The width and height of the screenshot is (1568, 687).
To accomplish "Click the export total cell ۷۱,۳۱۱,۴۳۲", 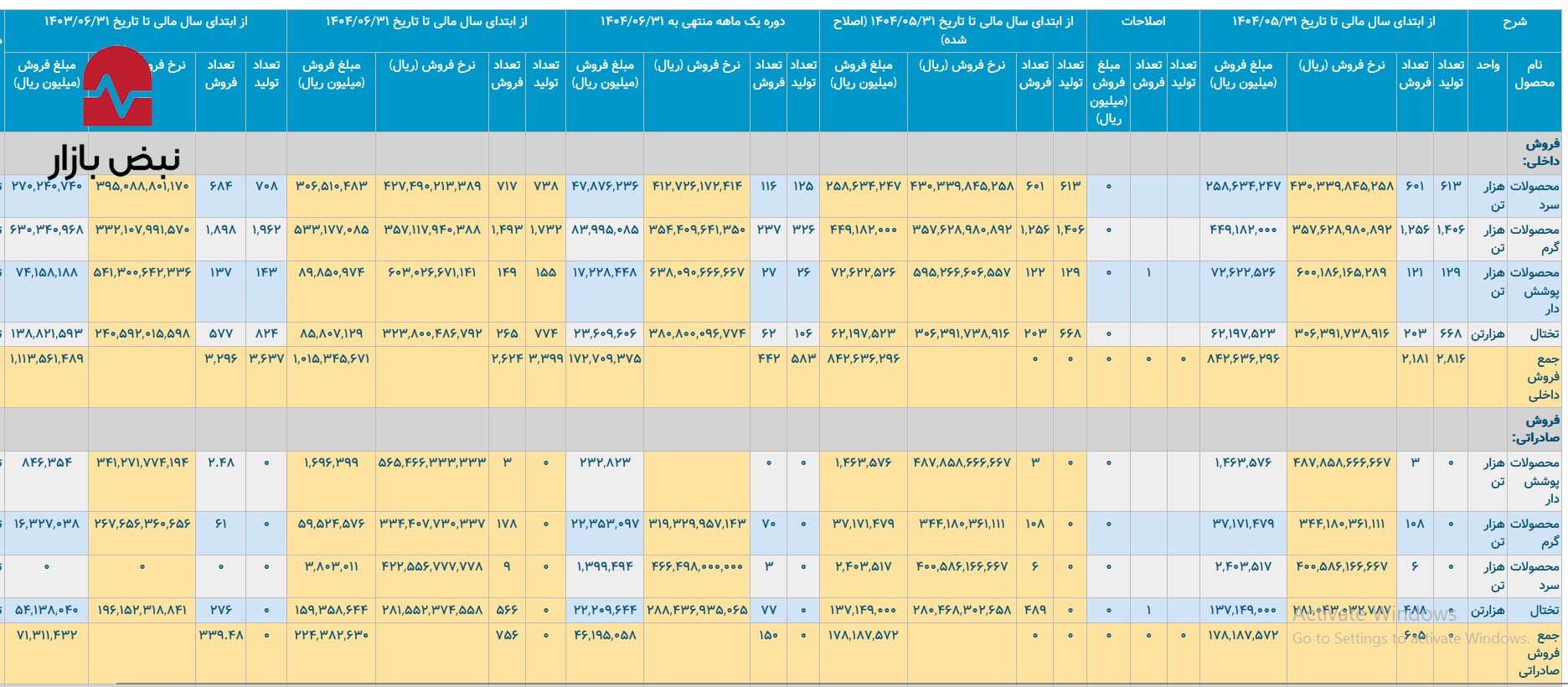I will coord(47,635).
